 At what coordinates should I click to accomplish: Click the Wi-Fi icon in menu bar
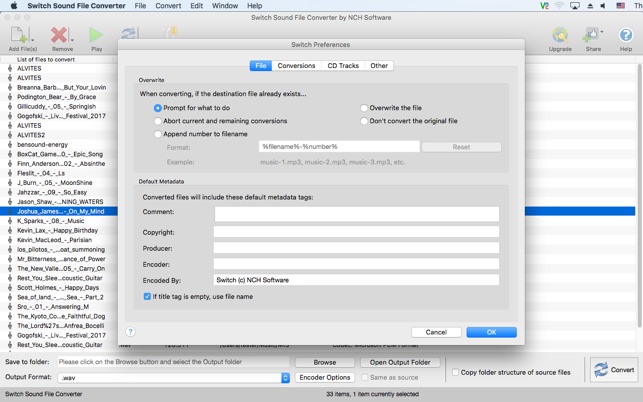559,6
